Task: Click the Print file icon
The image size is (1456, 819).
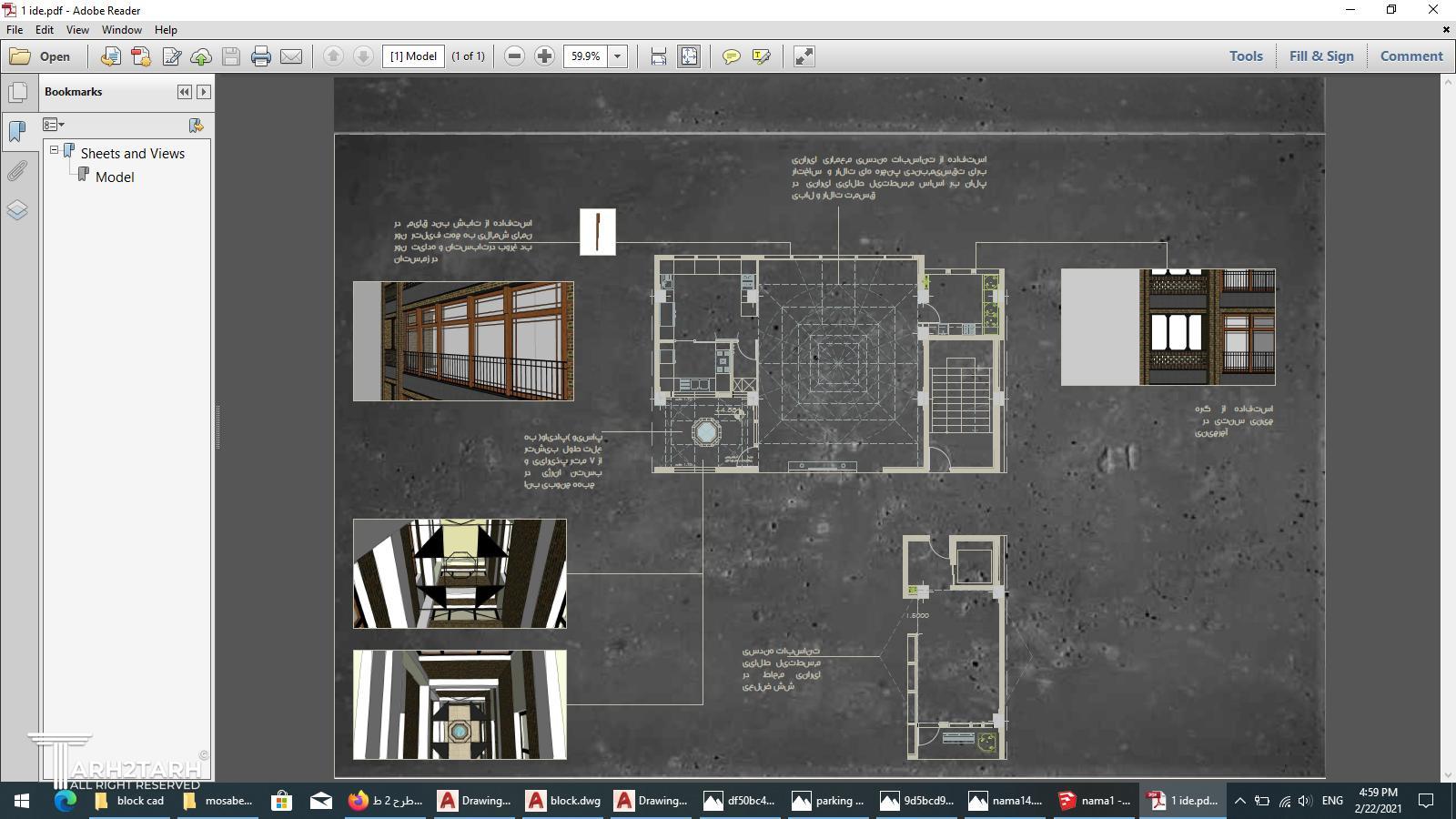Action: [261, 56]
